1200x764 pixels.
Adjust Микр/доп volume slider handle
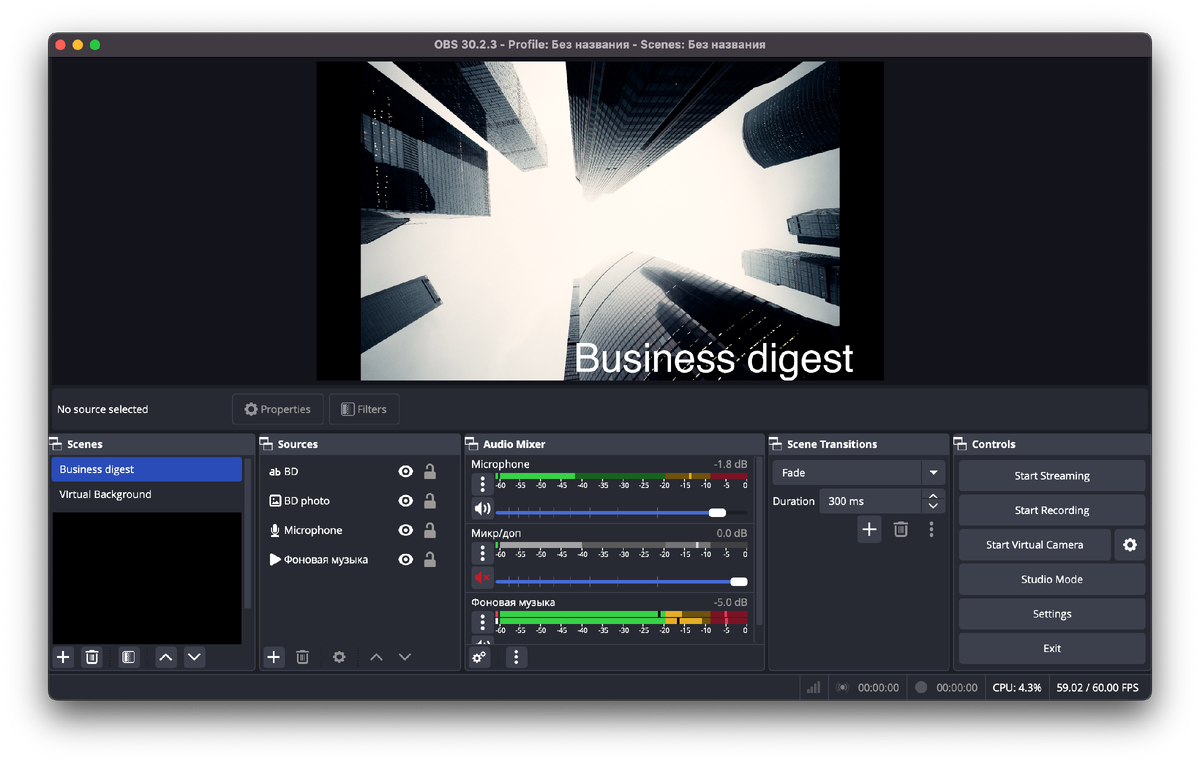pos(739,581)
